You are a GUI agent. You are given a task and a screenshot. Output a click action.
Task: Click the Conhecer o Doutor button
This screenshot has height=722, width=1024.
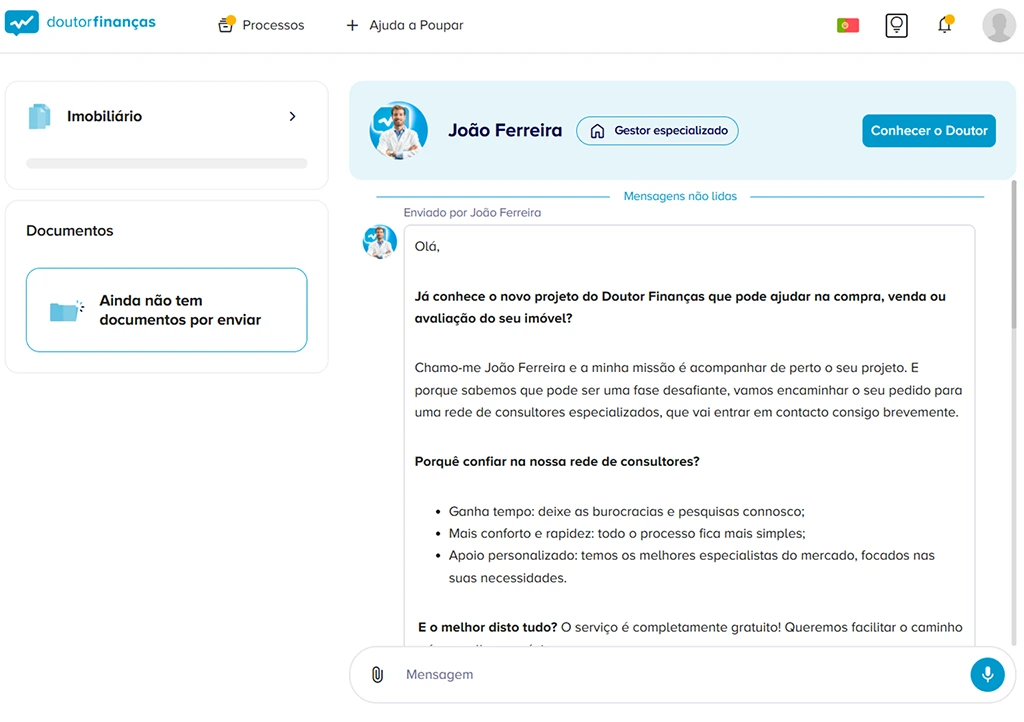point(929,131)
